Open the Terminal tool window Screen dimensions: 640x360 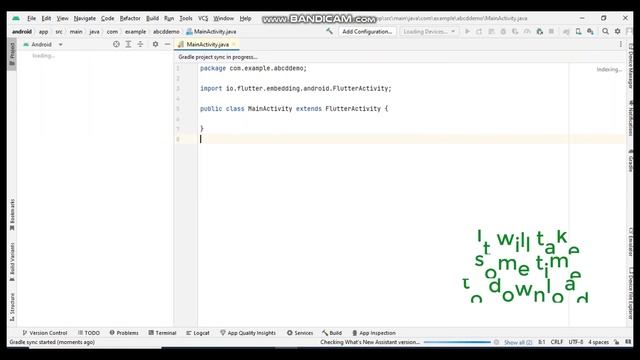(162, 333)
